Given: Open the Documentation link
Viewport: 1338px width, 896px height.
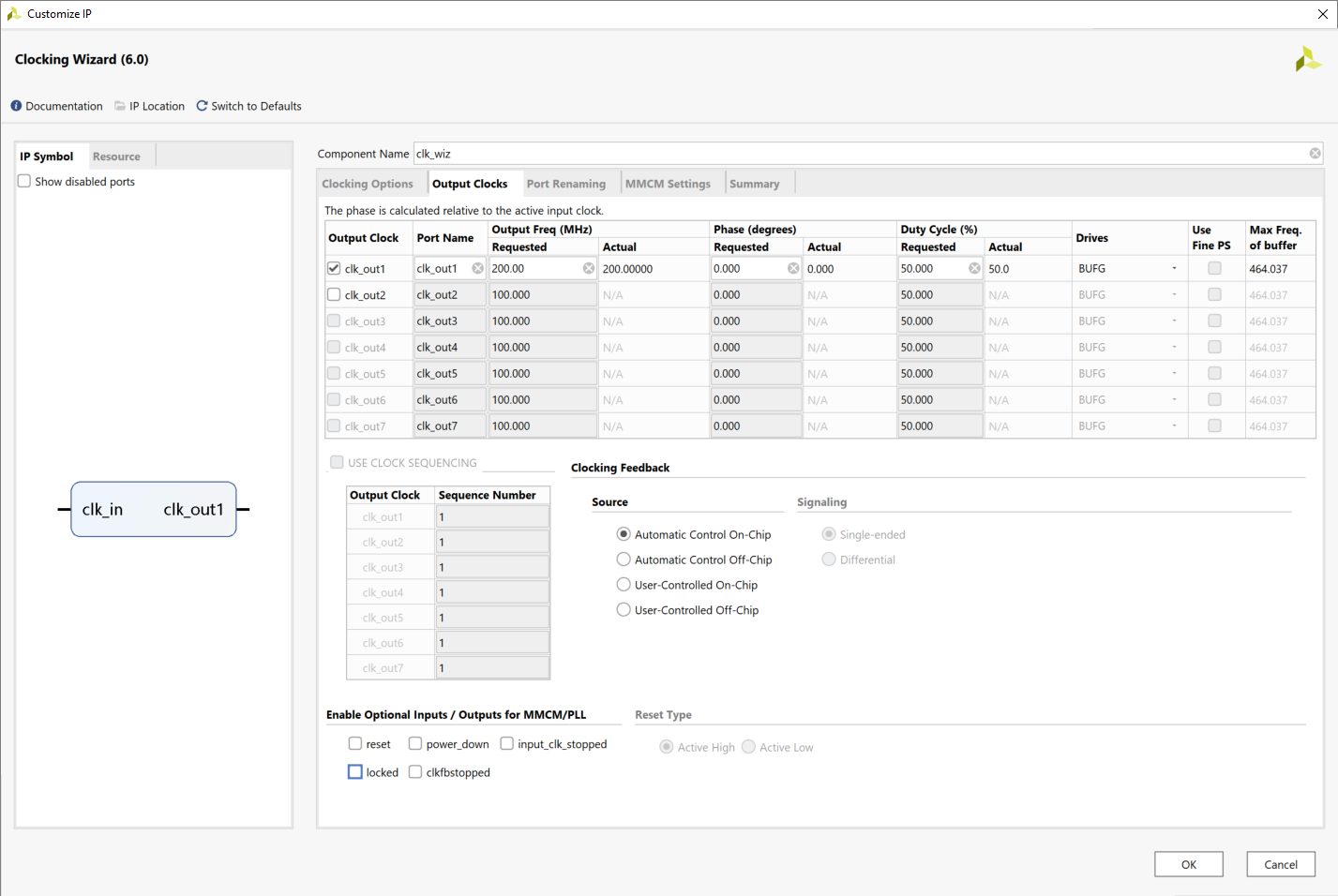Looking at the screenshot, I should click(64, 106).
